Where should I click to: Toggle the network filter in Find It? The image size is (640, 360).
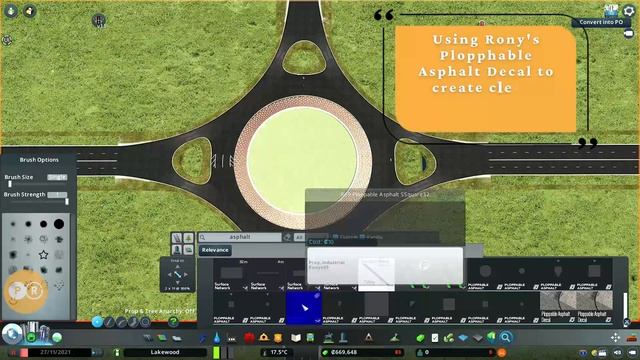[x=177, y=238]
